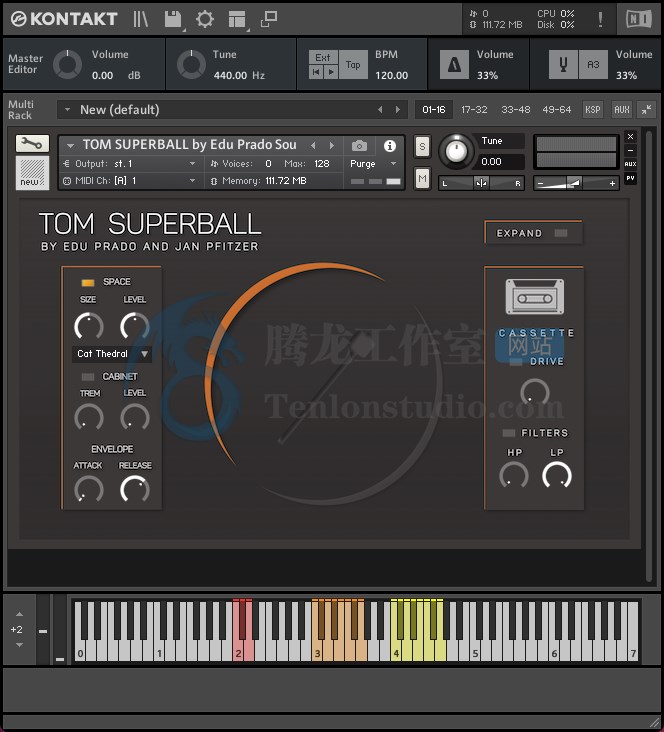Open snapshot view camera icon
The height and width of the screenshot is (732, 664).
click(359, 146)
